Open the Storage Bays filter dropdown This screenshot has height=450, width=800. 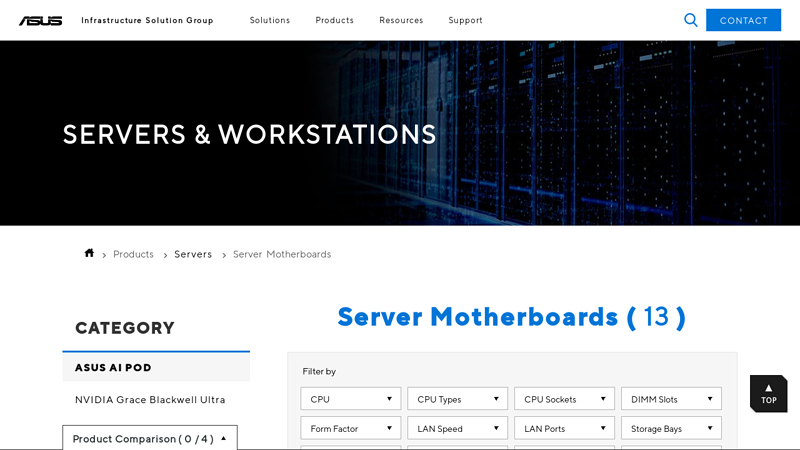coord(671,429)
